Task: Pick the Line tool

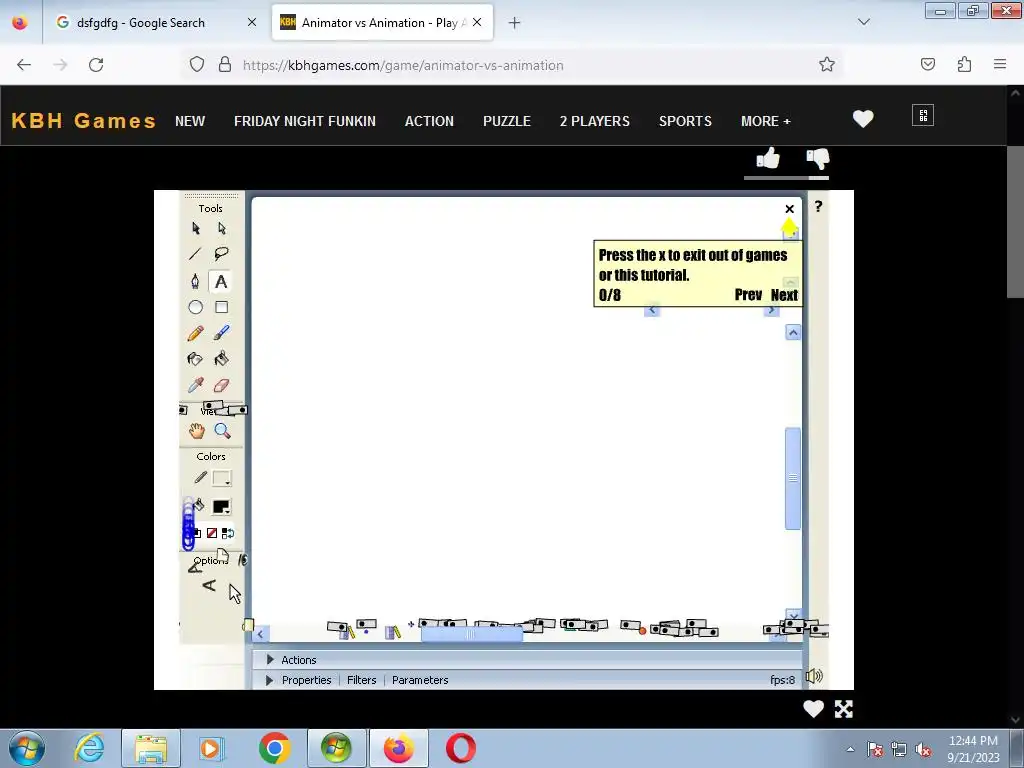Action: pyautogui.click(x=195, y=254)
